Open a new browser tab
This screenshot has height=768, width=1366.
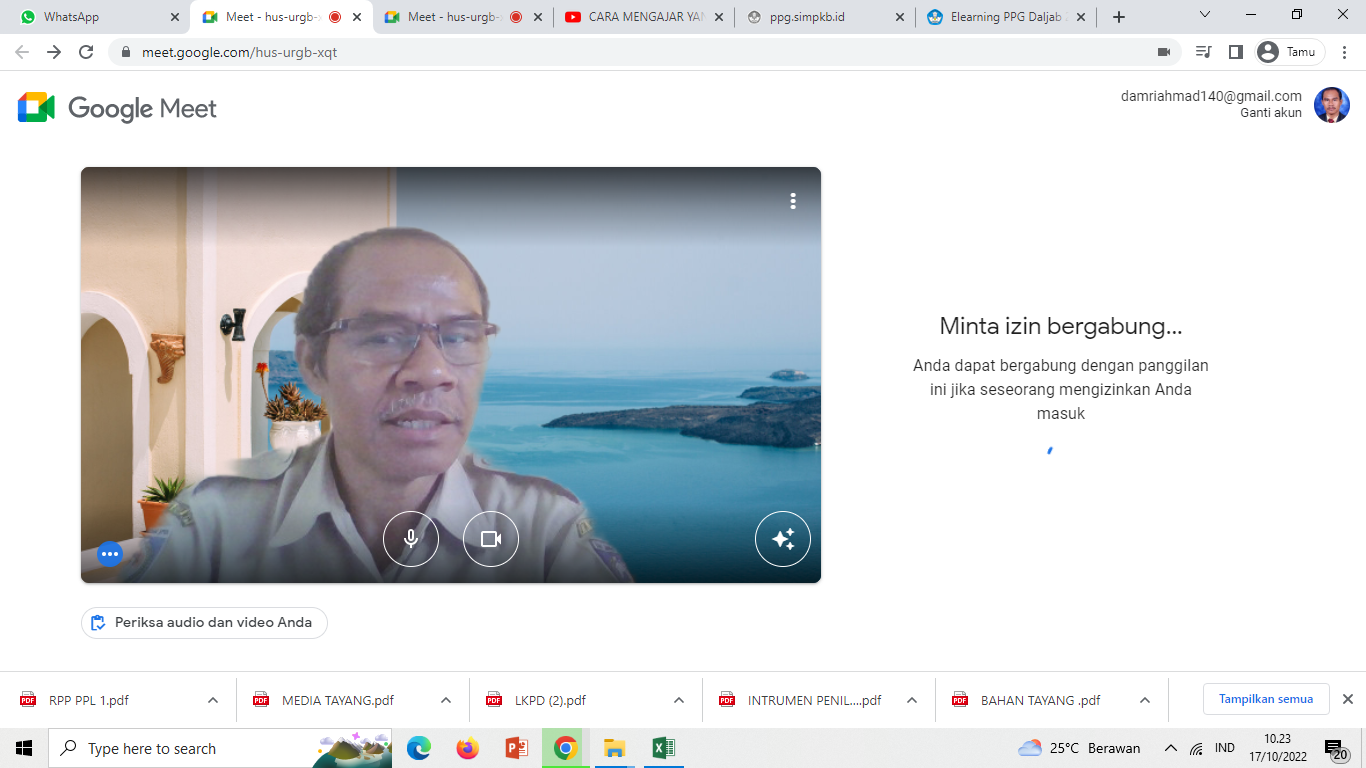pyautogui.click(x=1118, y=17)
